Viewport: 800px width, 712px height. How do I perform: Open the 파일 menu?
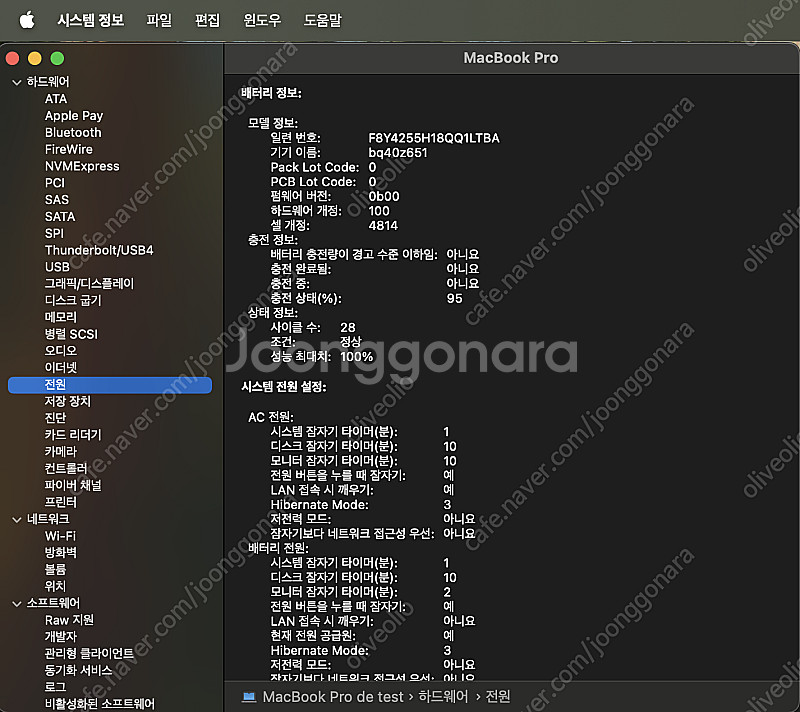[x=159, y=20]
